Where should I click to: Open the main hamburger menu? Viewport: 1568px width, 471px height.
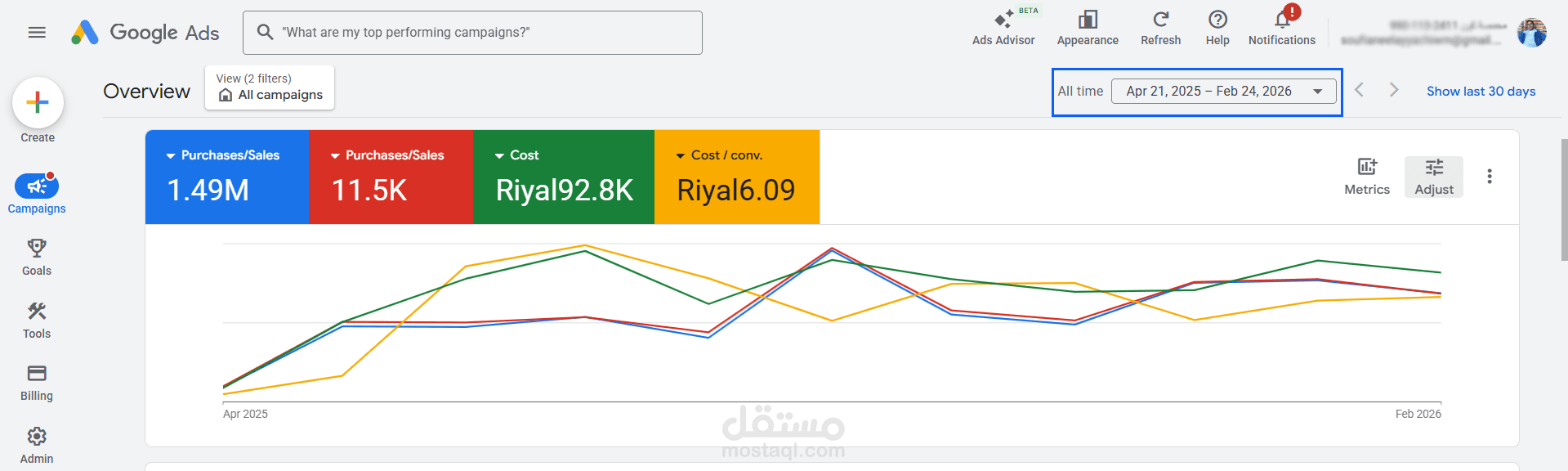pos(37,33)
